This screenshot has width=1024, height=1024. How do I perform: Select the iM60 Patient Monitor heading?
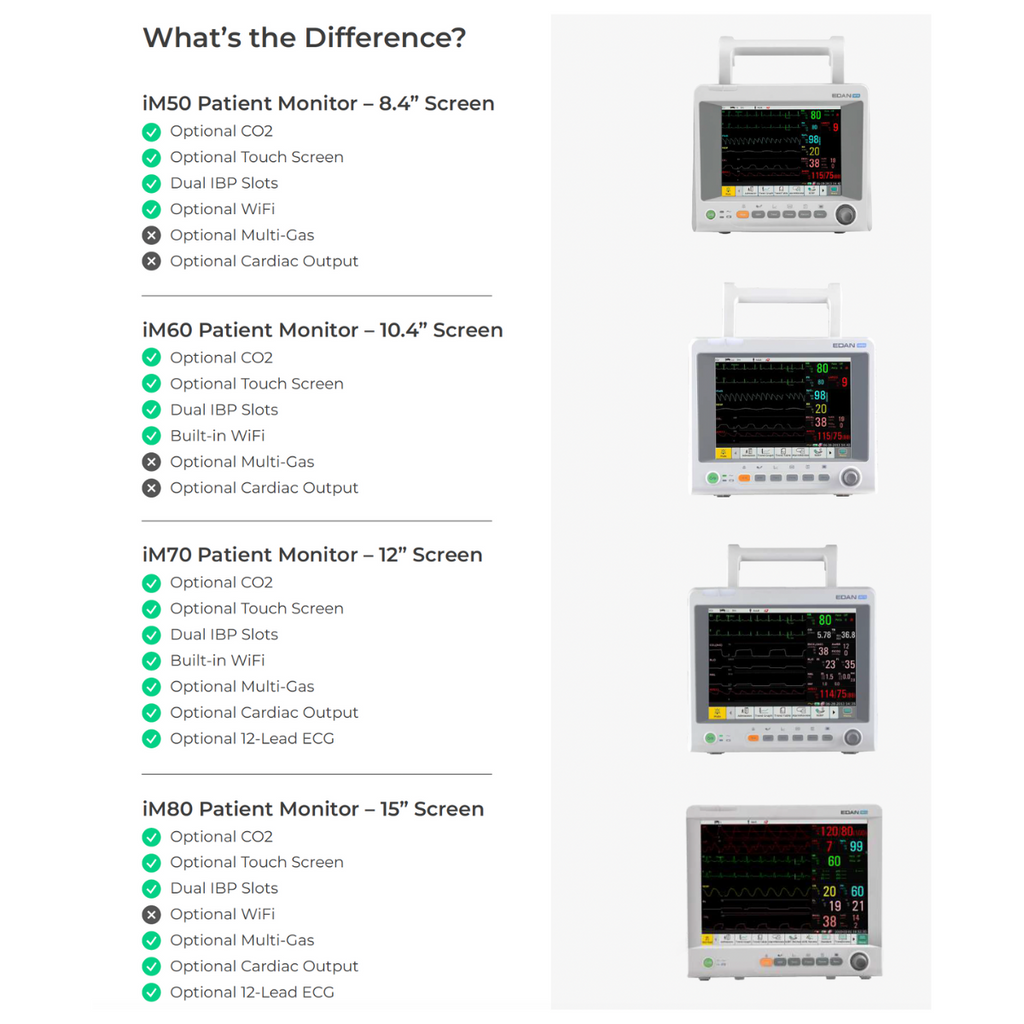(323, 330)
